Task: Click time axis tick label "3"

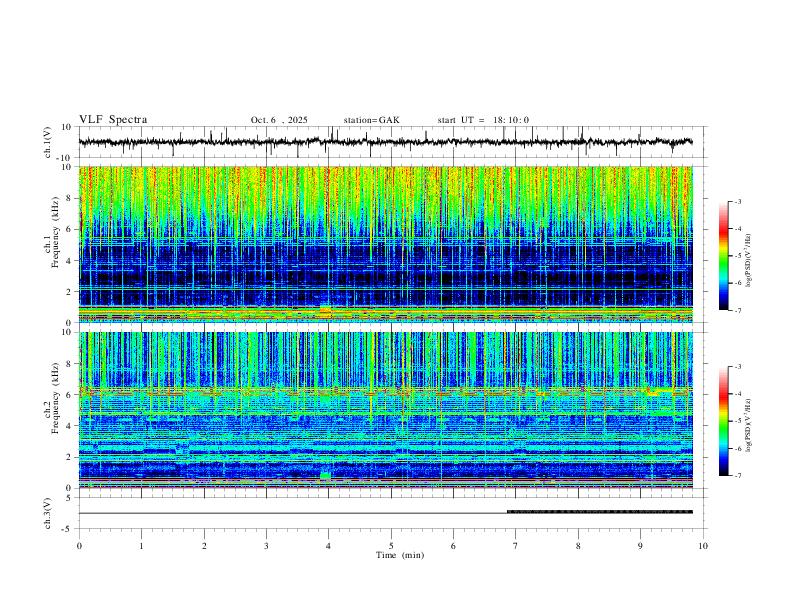Action: click(x=266, y=546)
